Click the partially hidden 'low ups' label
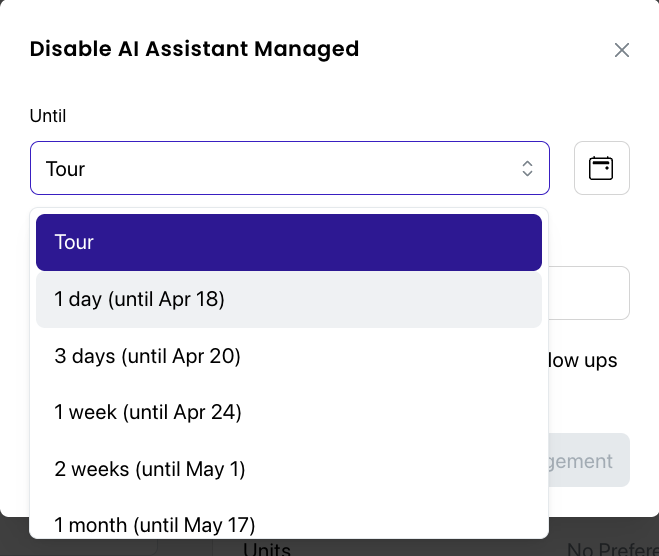Screen dimensions: 659x556 [x=583, y=361]
